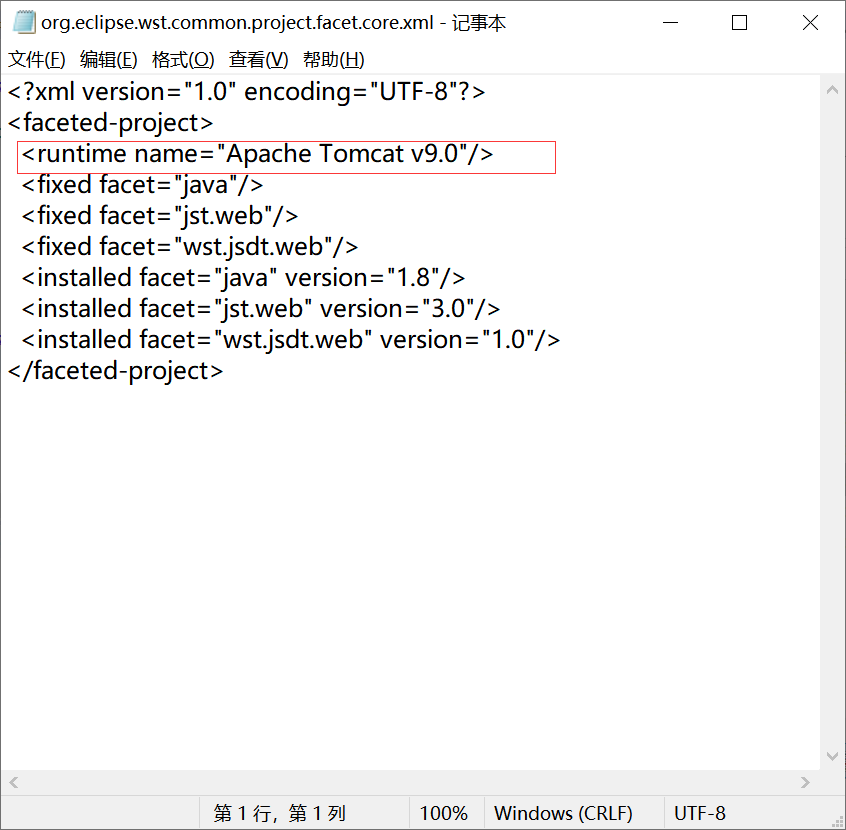Image resolution: width=846 pixels, height=830 pixels.
Task: Open the 格式(O) menu
Action: [x=183, y=59]
